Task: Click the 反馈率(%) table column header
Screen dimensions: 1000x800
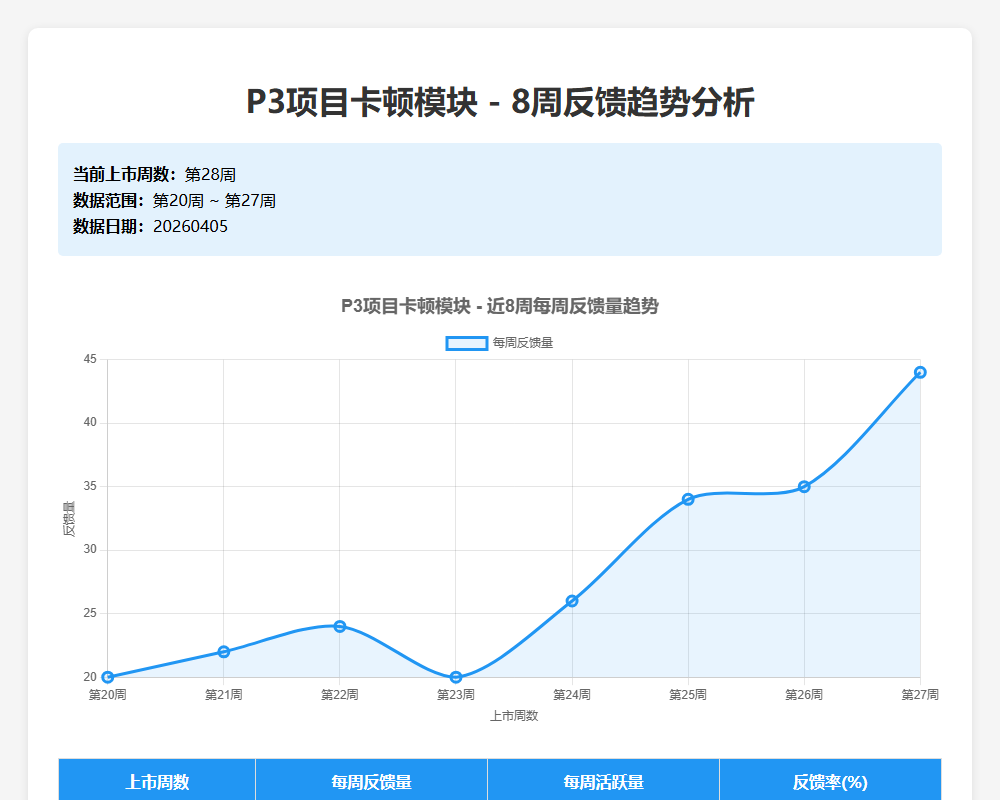Action: (830, 781)
